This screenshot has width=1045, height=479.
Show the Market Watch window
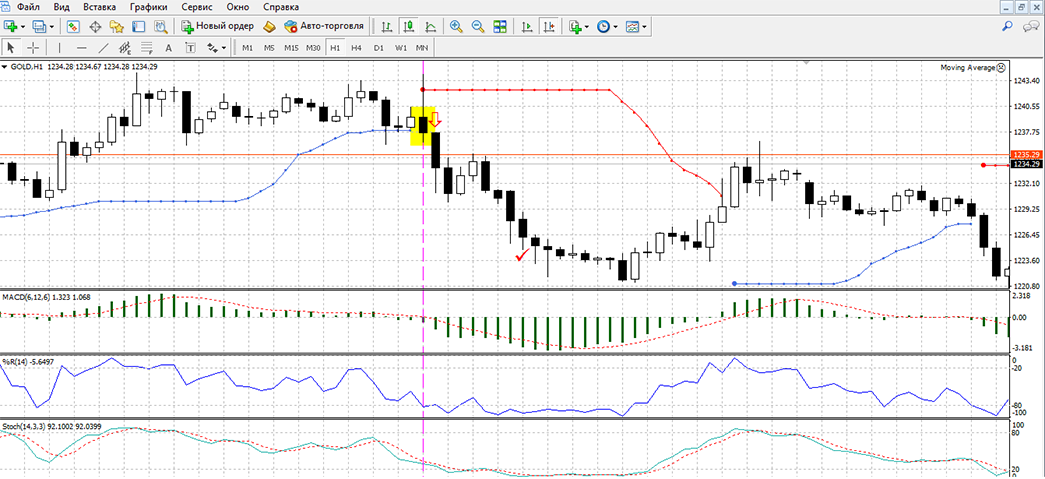pos(74,27)
